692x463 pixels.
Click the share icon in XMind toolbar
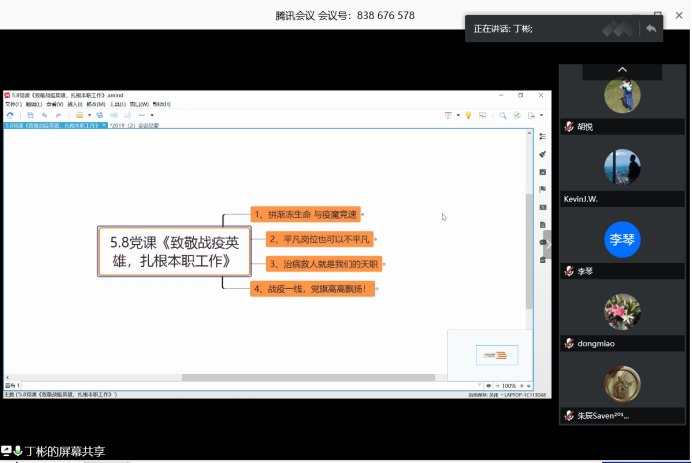(516, 115)
